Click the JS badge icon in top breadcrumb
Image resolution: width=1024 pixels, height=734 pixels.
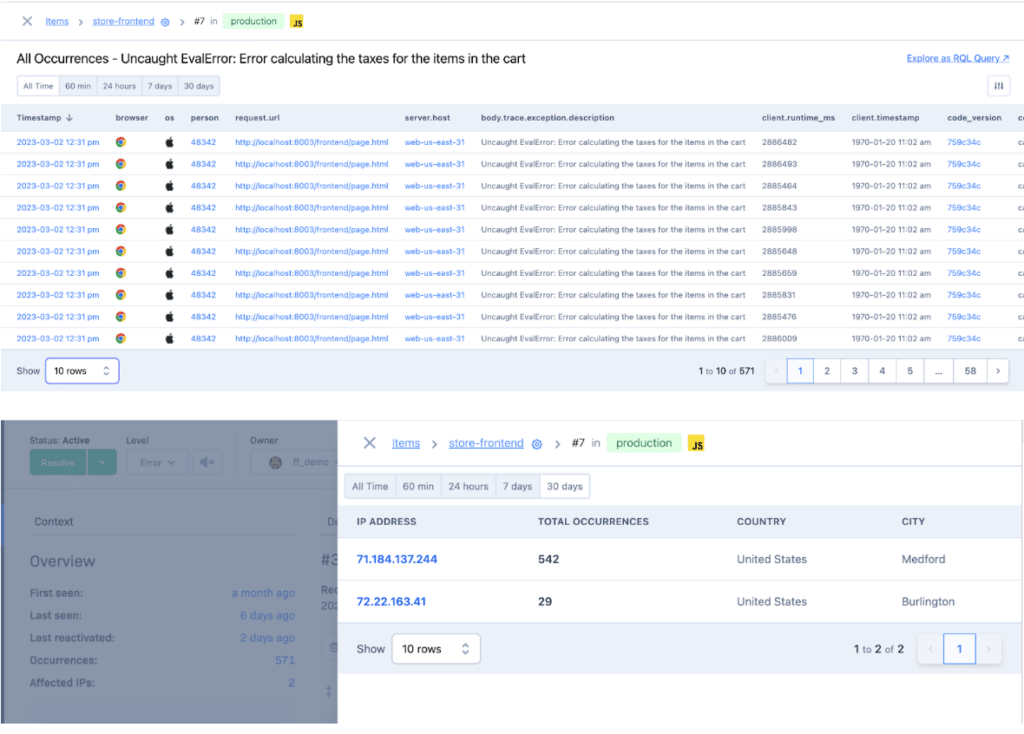tap(297, 21)
